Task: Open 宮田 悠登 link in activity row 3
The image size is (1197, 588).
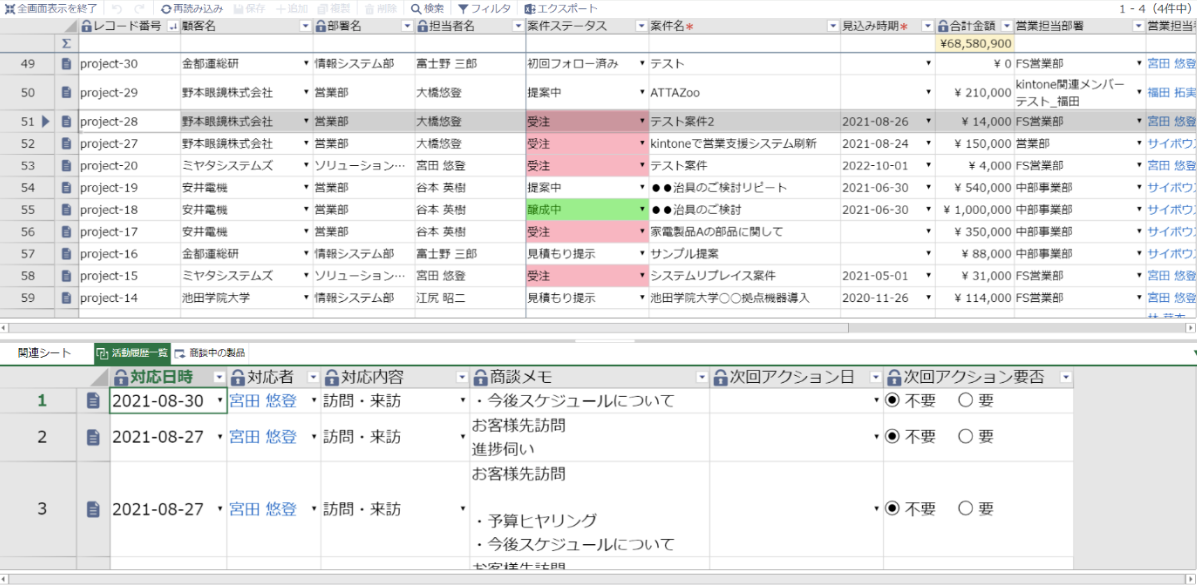Action: pos(263,509)
